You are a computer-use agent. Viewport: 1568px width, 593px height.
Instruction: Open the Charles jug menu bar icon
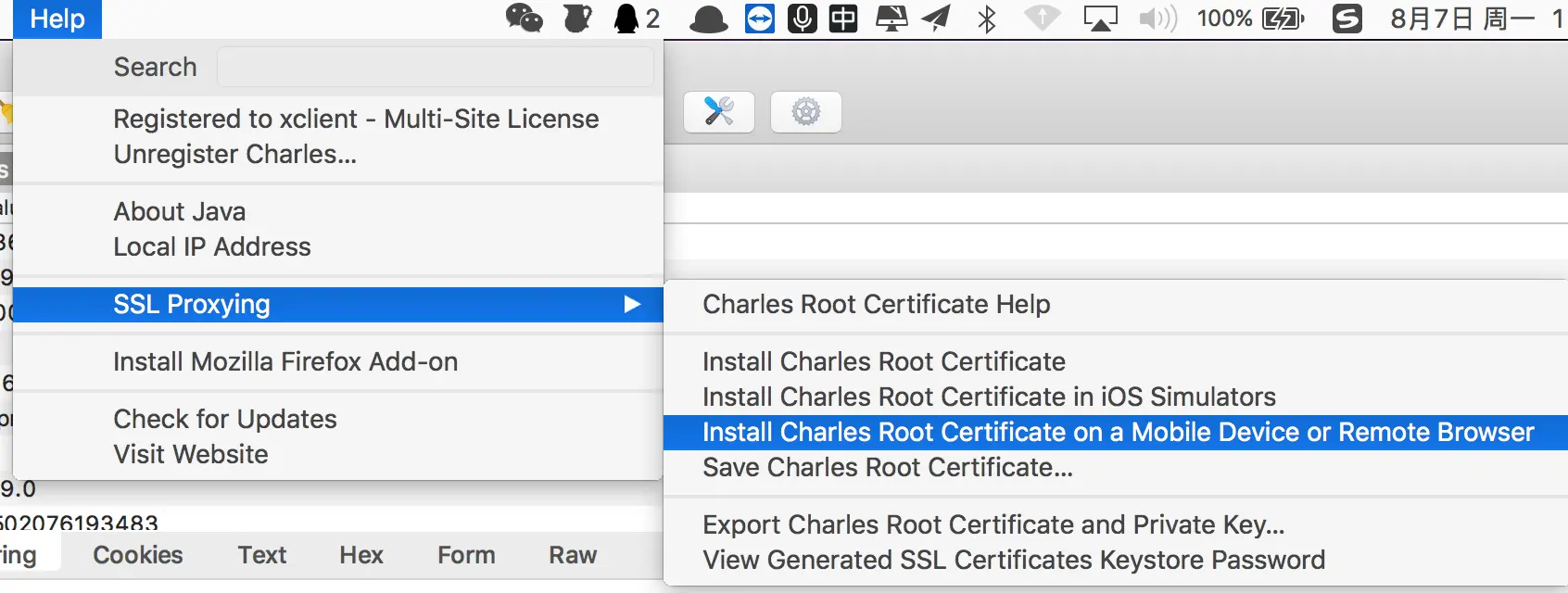(x=577, y=19)
